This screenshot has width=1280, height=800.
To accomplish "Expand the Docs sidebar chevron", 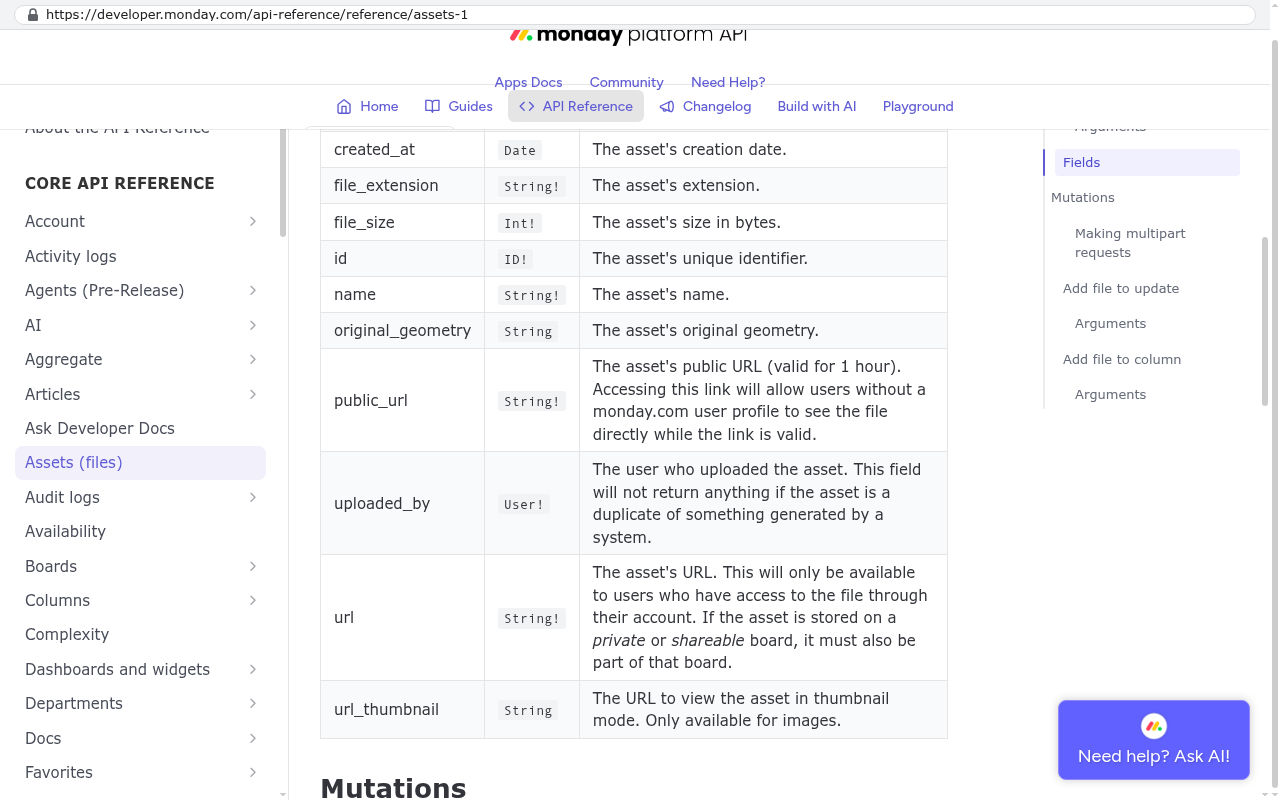I will pos(253,738).
